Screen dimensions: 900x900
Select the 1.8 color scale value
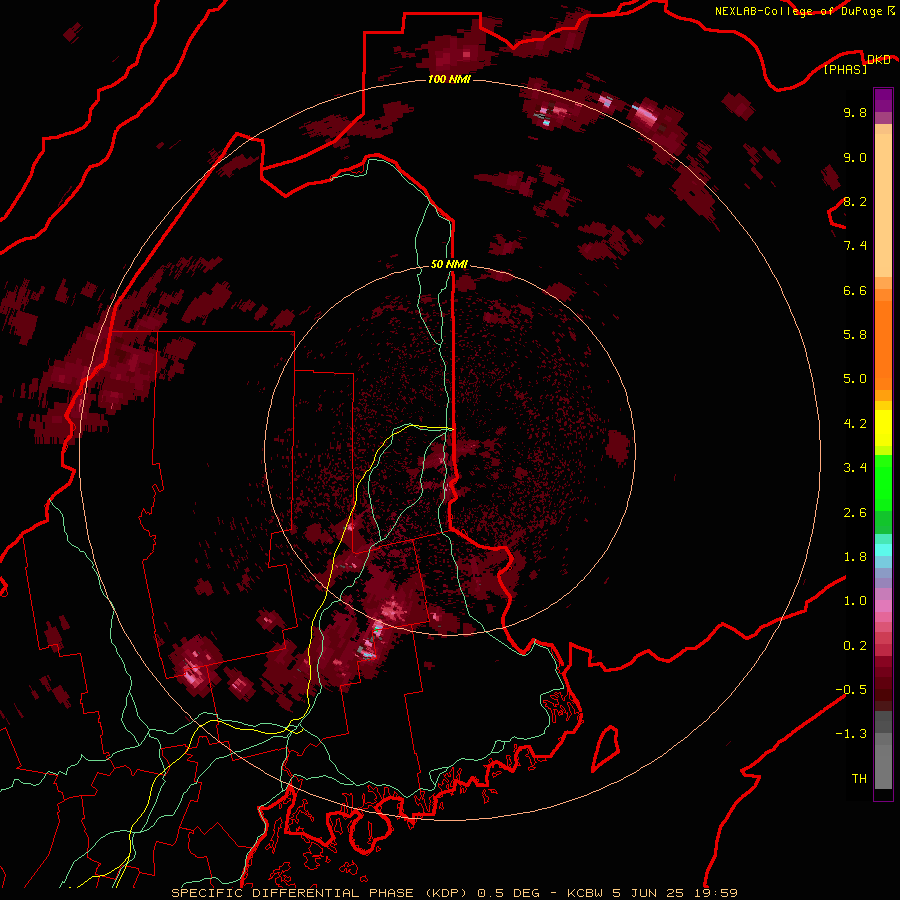pyautogui.click(x=855, y=557)
